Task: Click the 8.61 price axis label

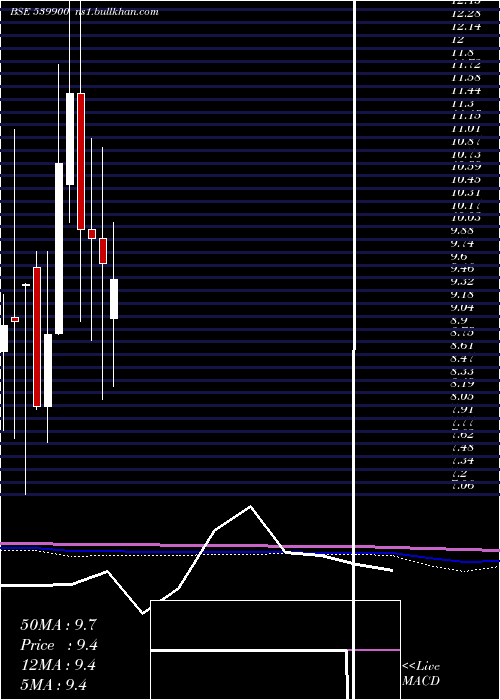Action: click(462, 346)
